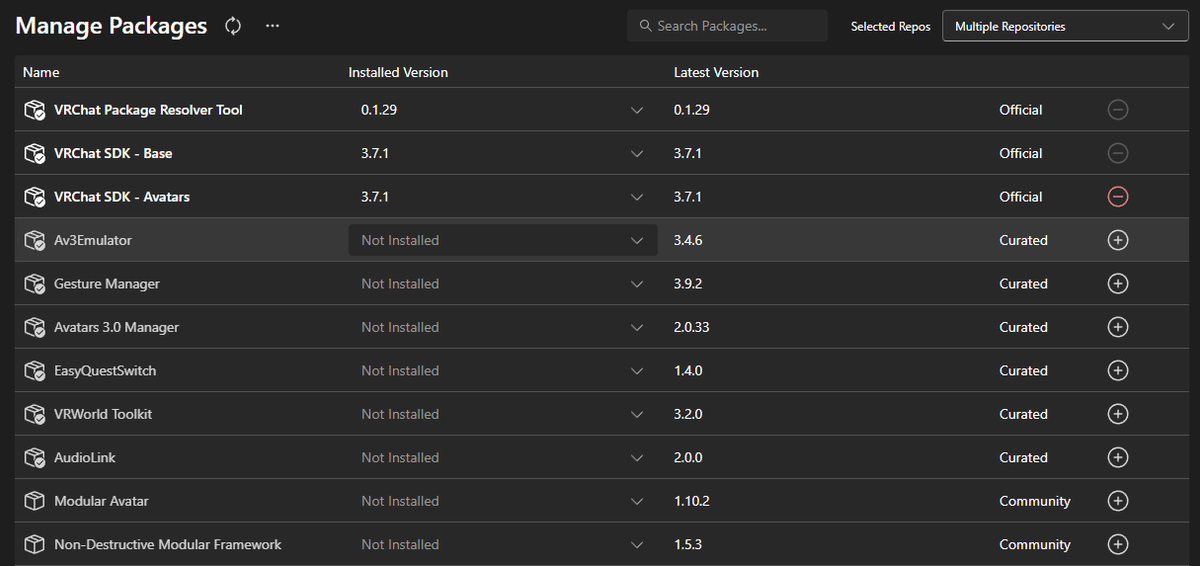Image resolution: width=1200 pixels, height=566 pixels.
Task: Add the Modular Avatar package
Action: (1118, 501)
